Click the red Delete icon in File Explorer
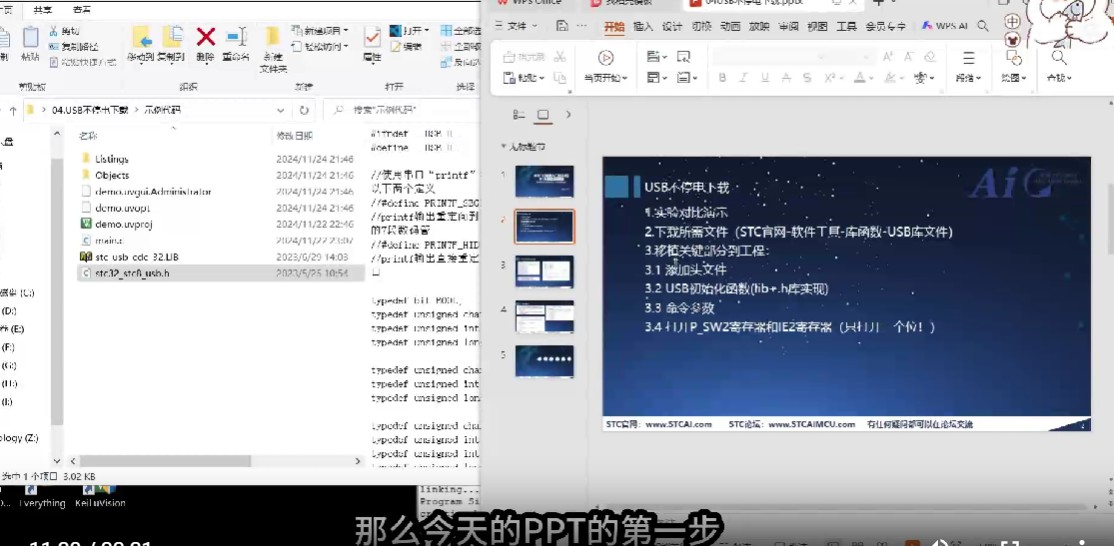The height and width of the screenshot is (546, 1114). pyautogui.click(x=206, y=37)
